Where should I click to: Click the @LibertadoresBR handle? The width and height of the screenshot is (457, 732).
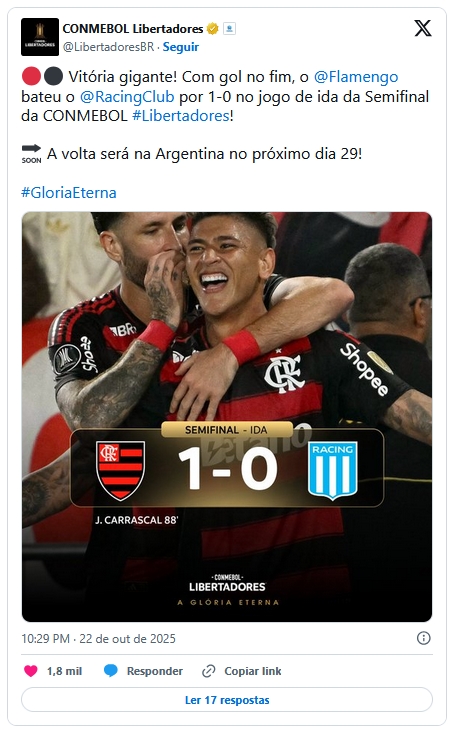pyautogui.click(x=108, y=47)
